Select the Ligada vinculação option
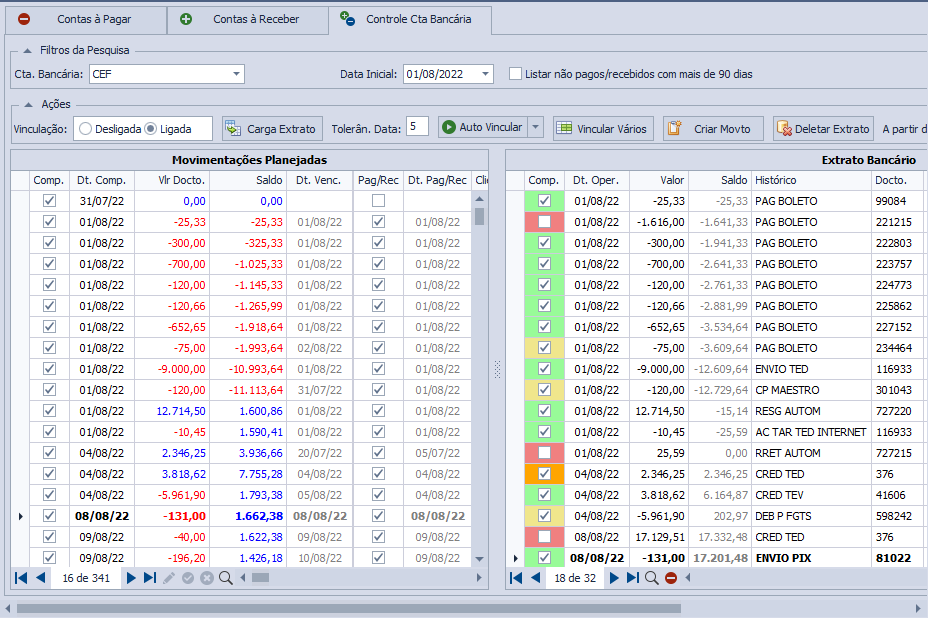 click(x=150, y=129)
